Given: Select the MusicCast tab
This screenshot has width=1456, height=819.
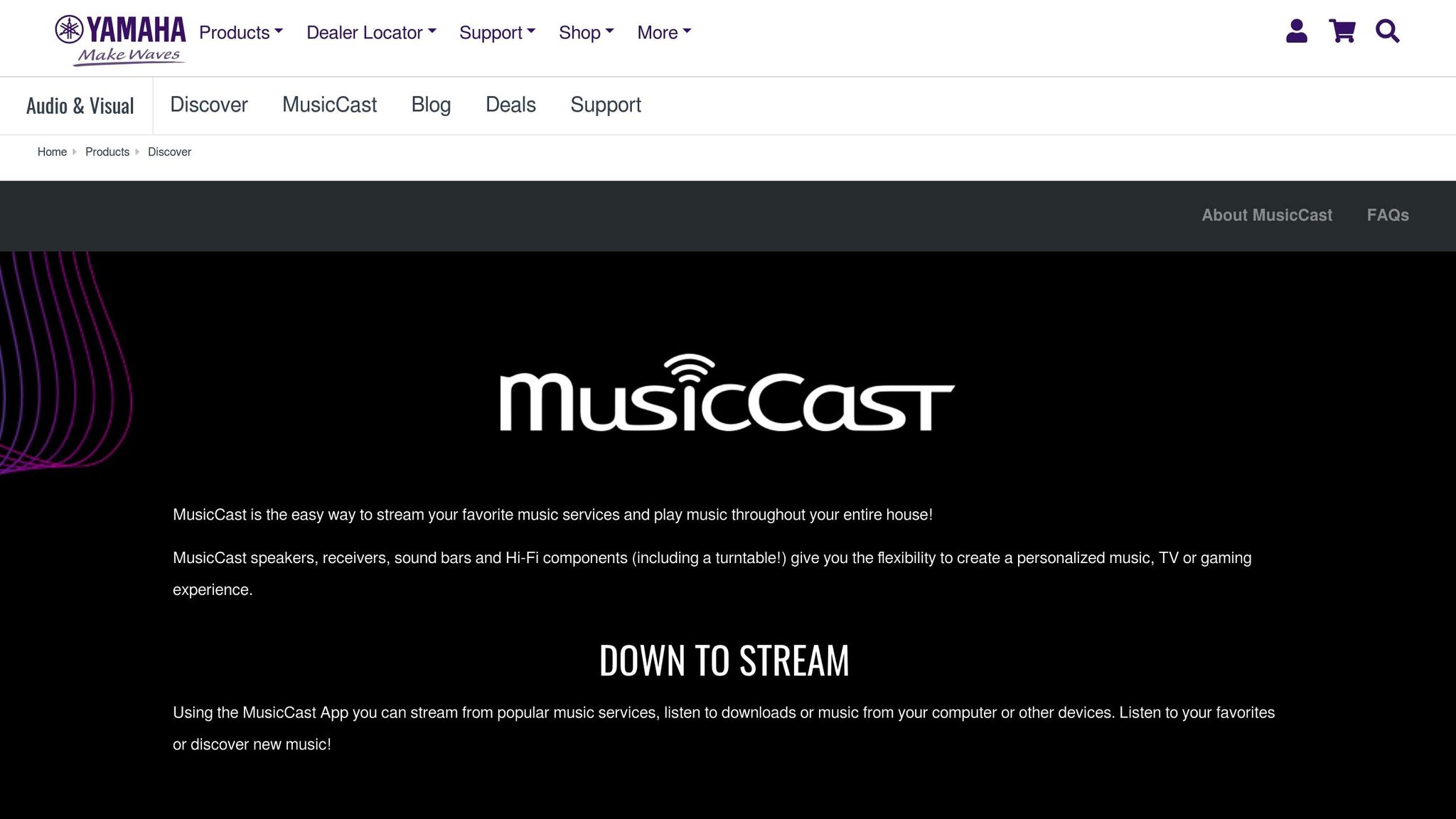Looking at the screenshot, I should coord(329,105).
